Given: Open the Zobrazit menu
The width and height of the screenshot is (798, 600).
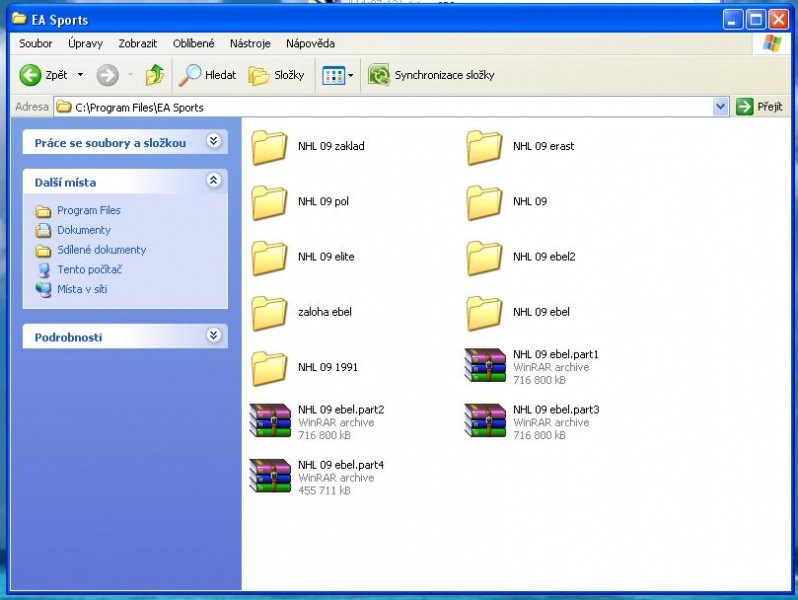Looking at the screenshot, I should pyautogui.click(x=138, y=43).
